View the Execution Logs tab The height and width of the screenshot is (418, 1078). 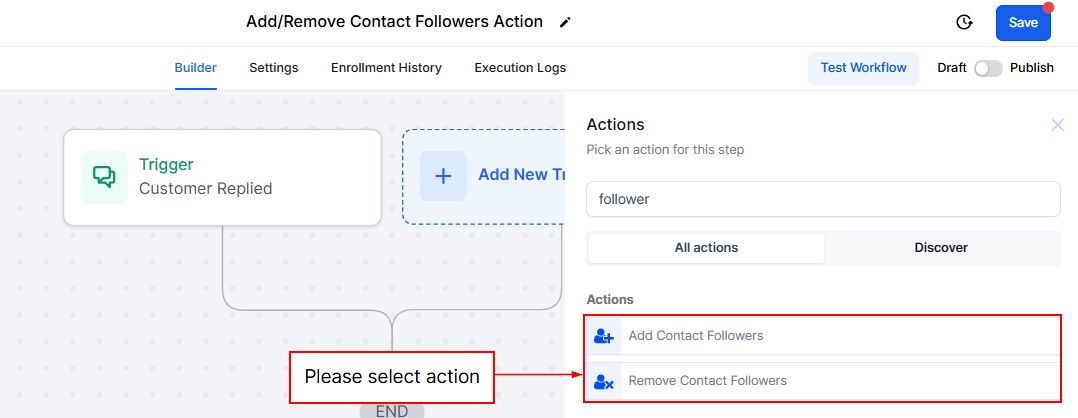[520, 68]
